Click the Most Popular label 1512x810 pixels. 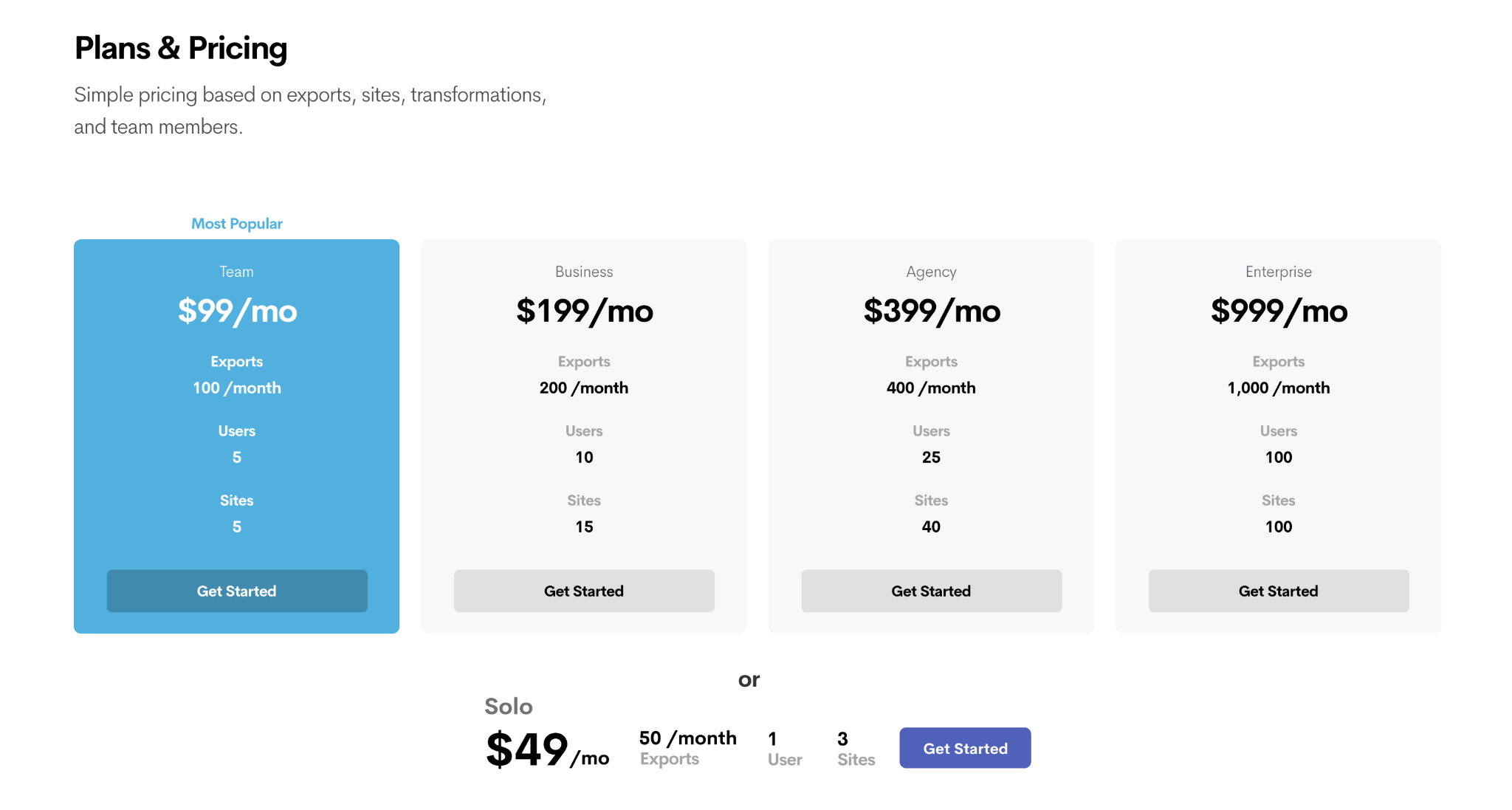[x=236, y=224]
